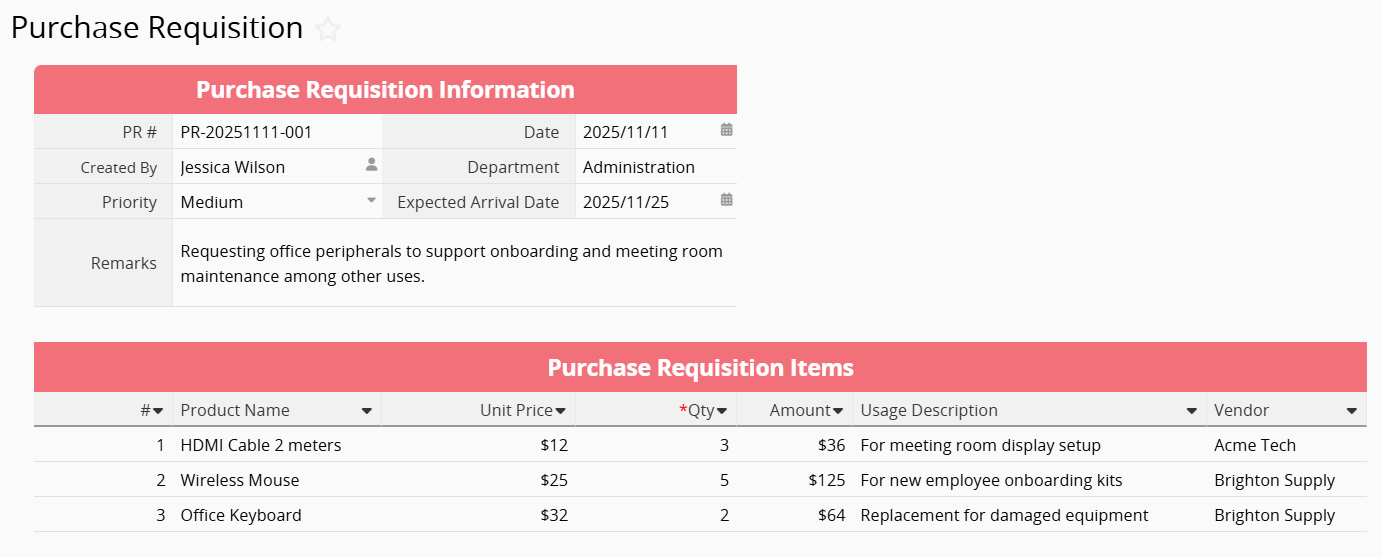Open the Amount column dropdown arrow
Screen dimensions: 1382x557
tap(838, 411)
